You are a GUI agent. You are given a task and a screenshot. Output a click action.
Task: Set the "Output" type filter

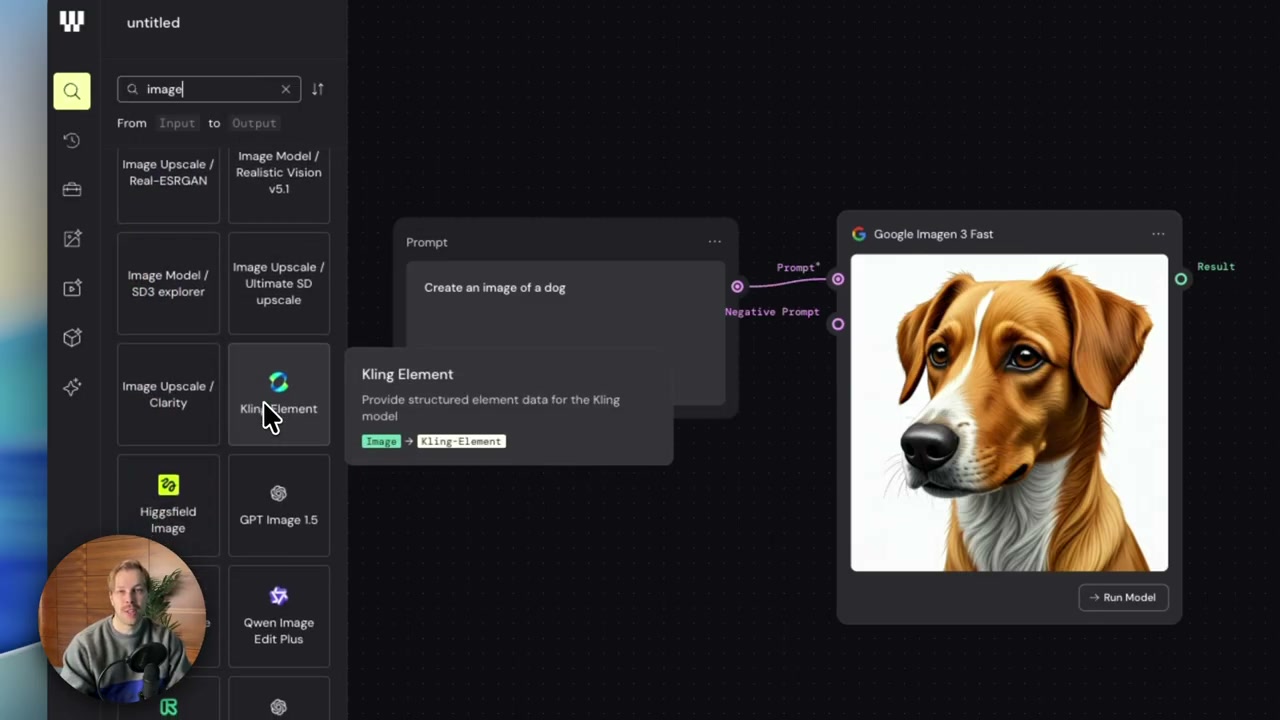click(x=254, y=123)
